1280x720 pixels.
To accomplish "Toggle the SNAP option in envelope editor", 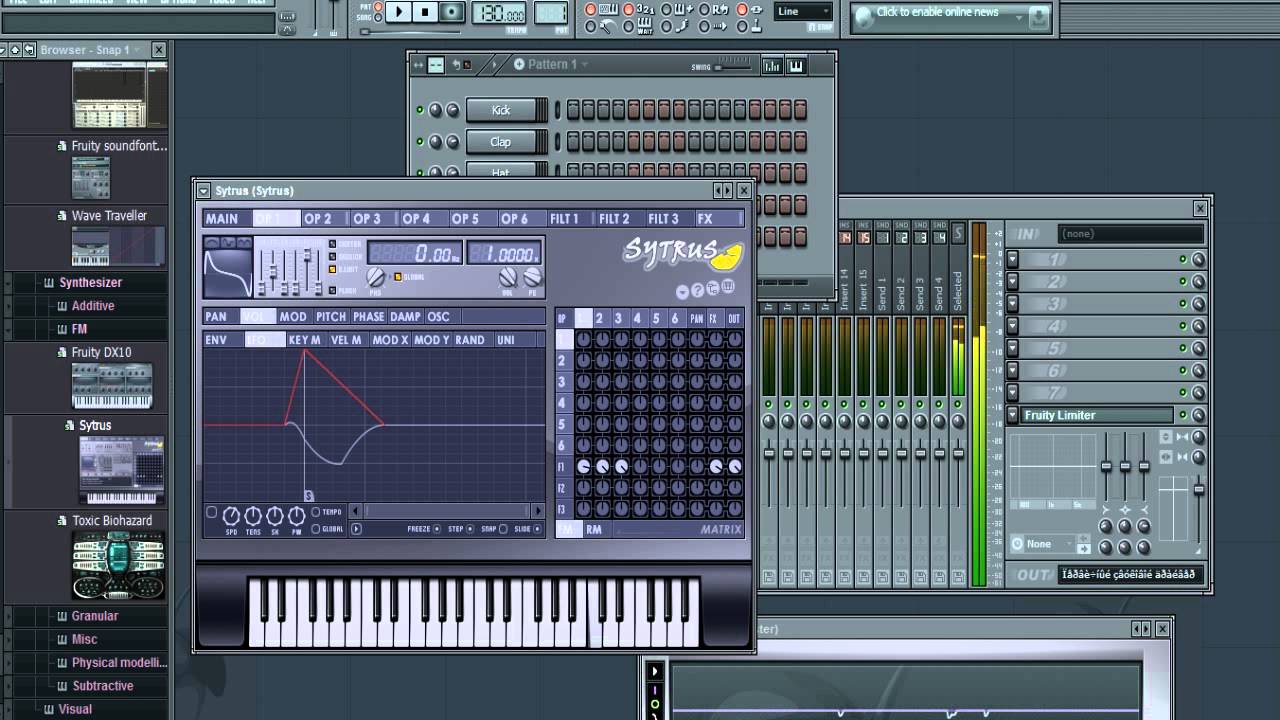I will [503, 529].
